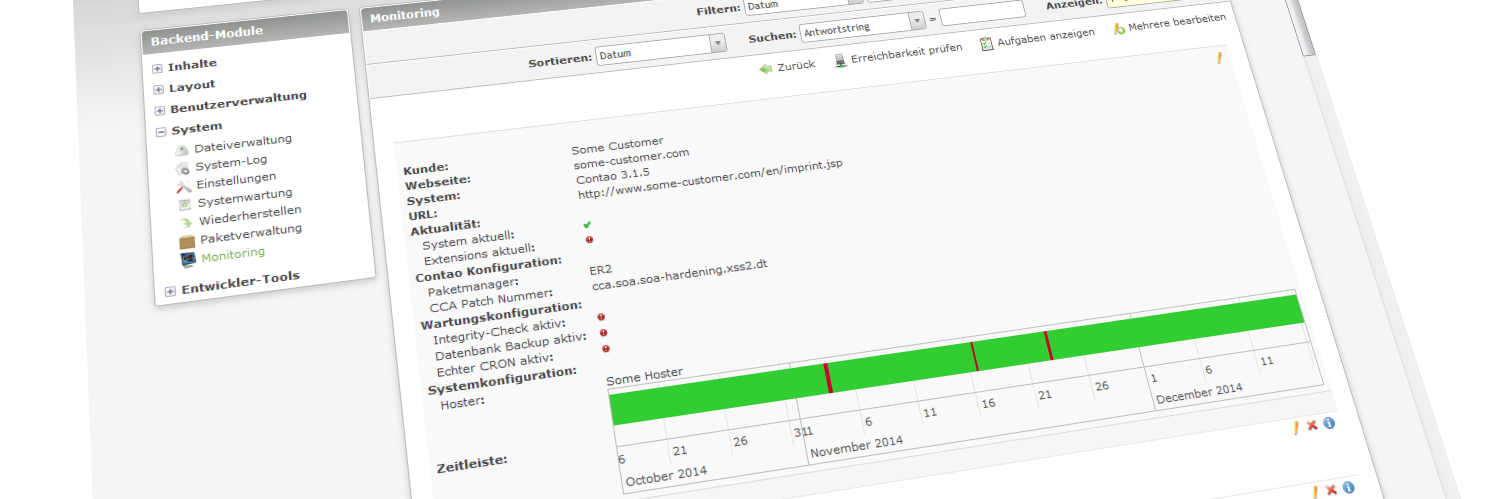Click the hoster value Some Hoster
The height and width of the screenshot is (499, 1499).
[x=644, y=376]
